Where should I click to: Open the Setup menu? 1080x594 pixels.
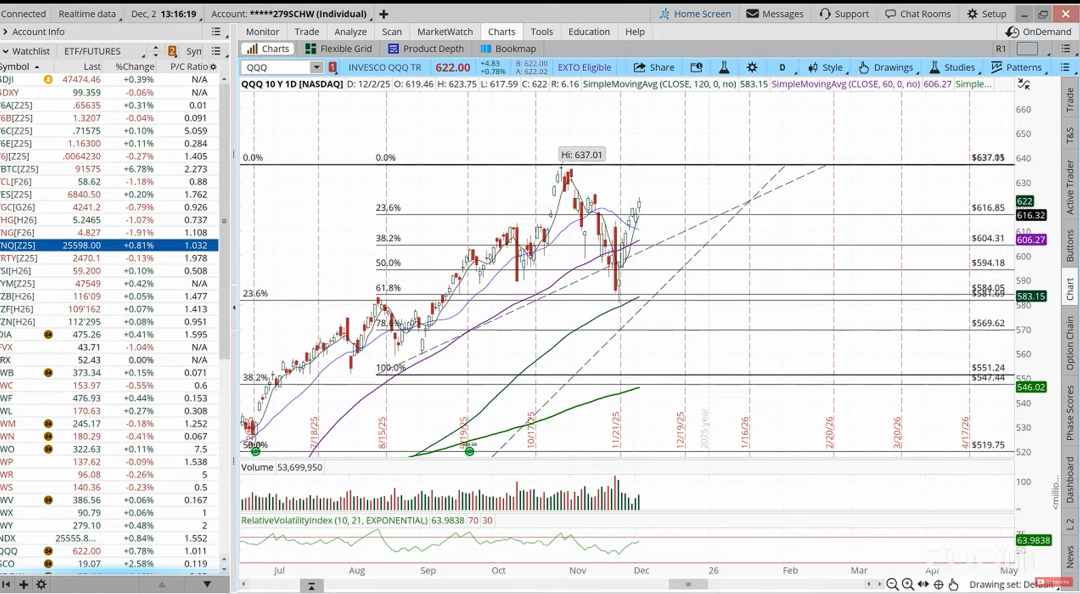click(x=986, y=14)
